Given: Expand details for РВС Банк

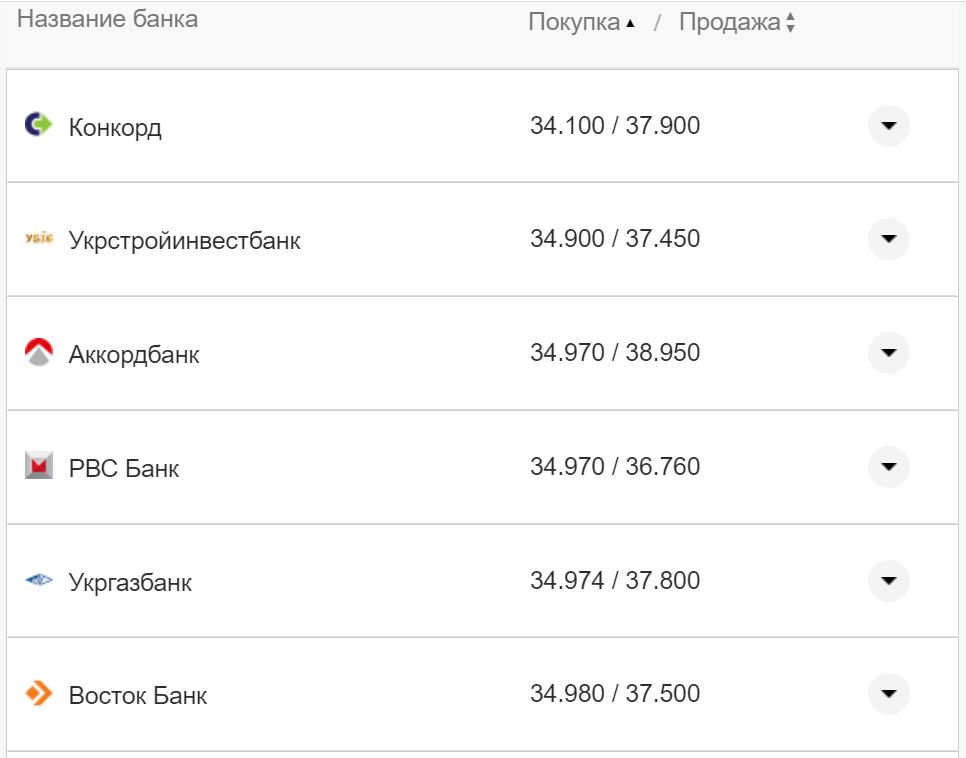Looking at the screenshot, I should tap(888, 467).
